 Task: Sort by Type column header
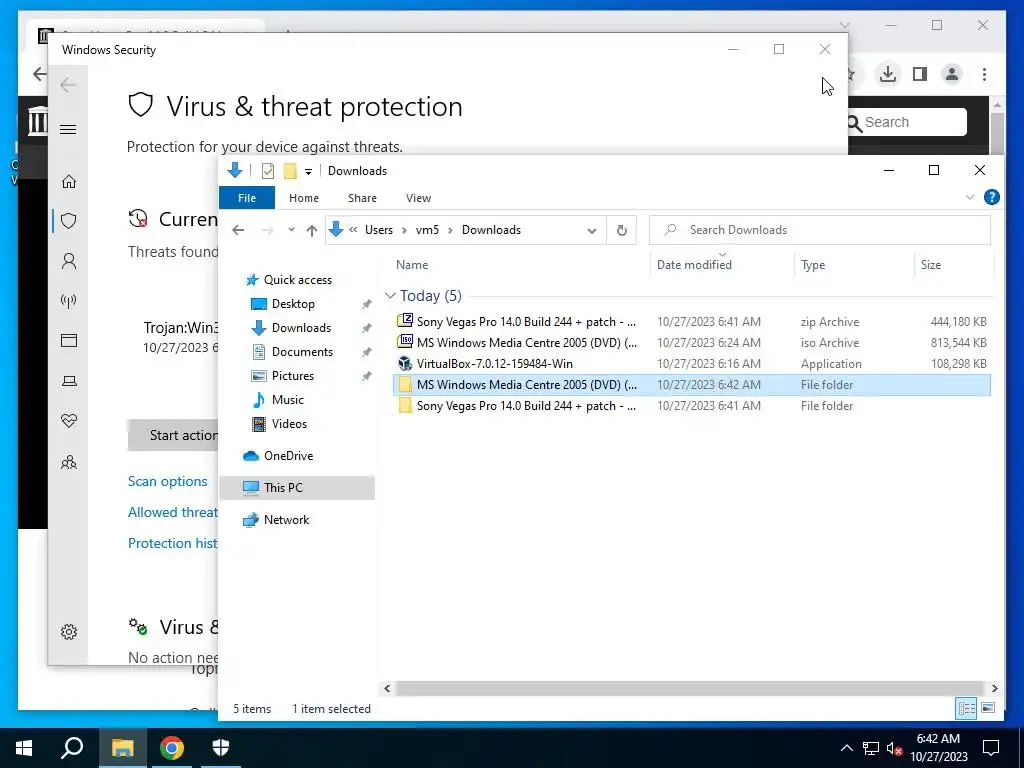(x=854, y=264)
